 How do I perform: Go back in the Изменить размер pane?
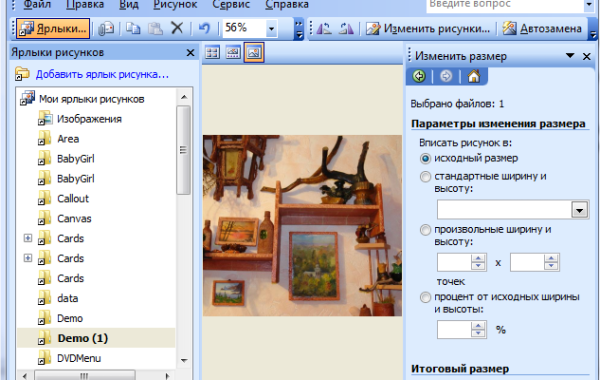(x=419, y=76)
